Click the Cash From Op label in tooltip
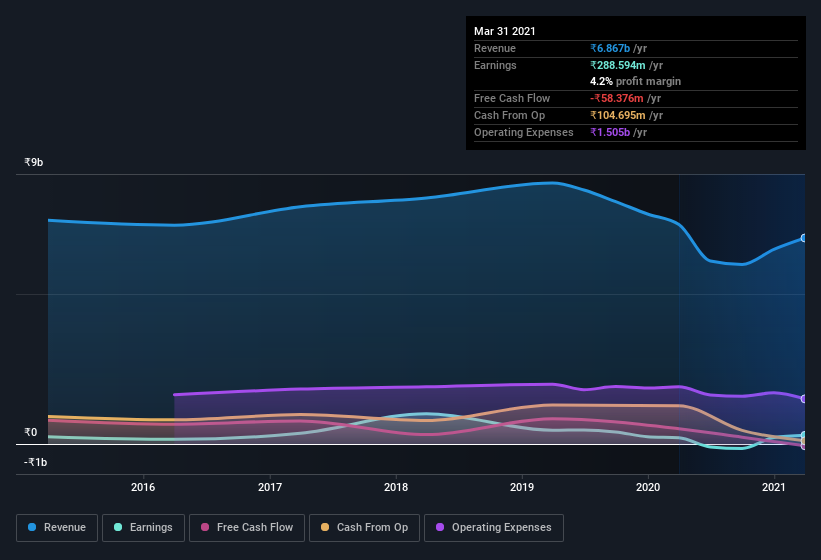 [x=509, y=115]
